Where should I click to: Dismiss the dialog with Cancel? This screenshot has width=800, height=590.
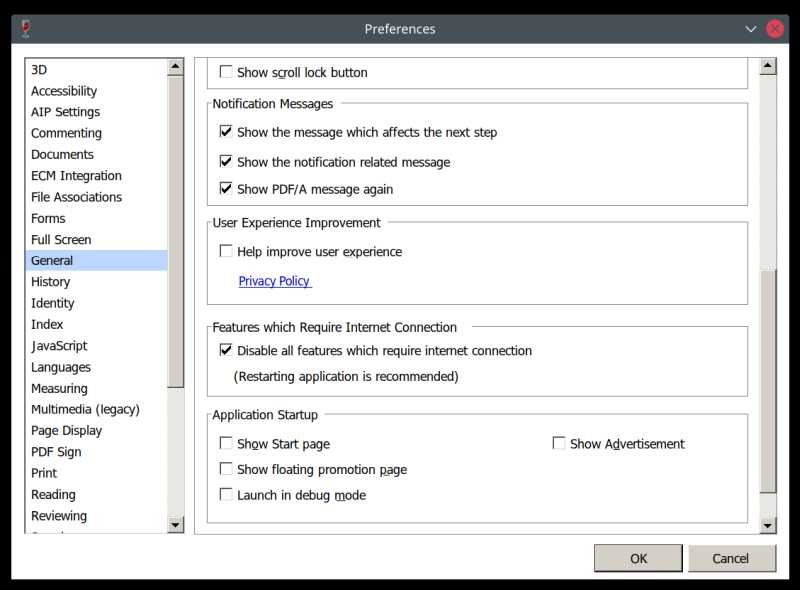click(732, 558)
